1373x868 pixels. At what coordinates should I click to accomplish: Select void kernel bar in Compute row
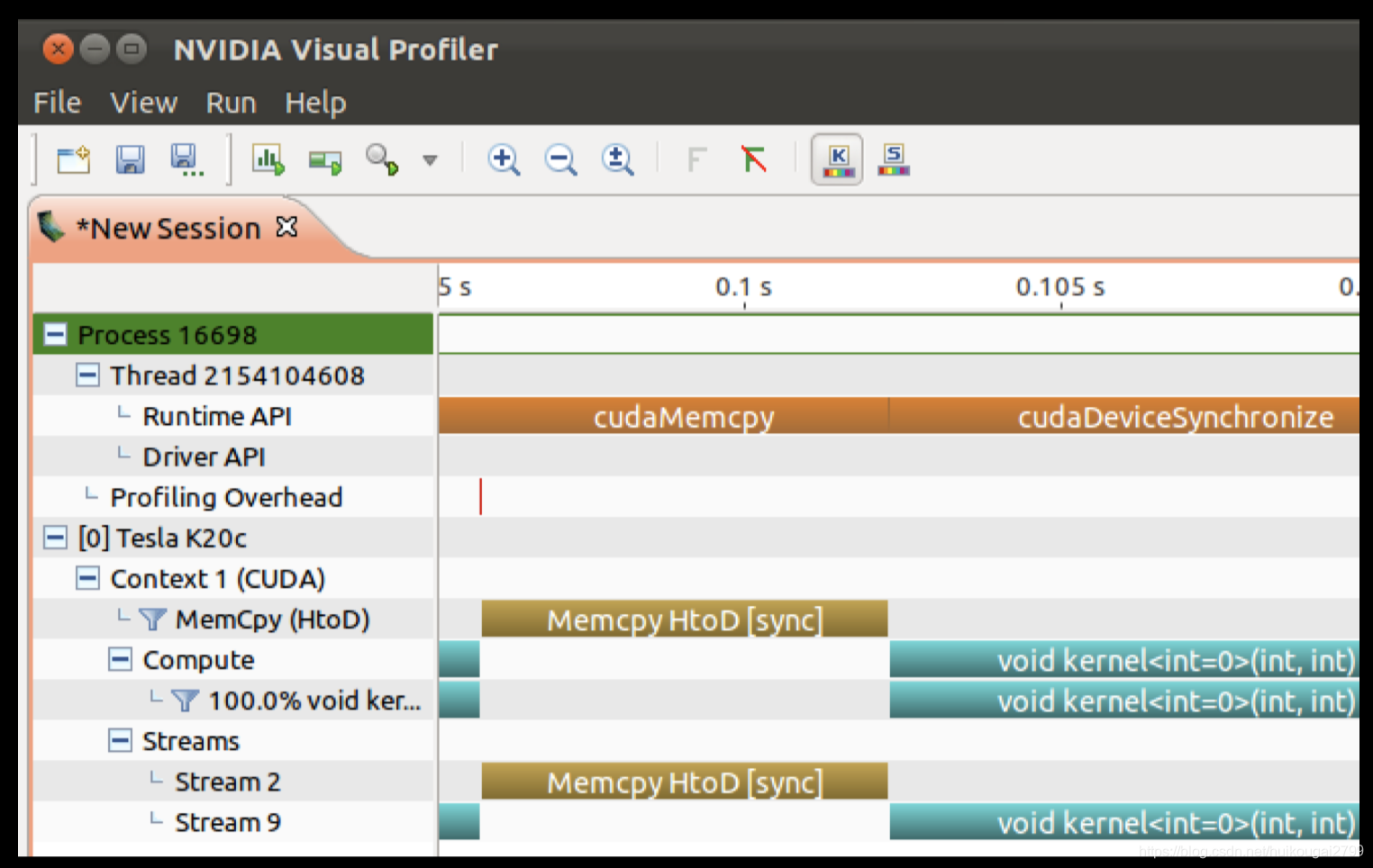pos(1124,660)
